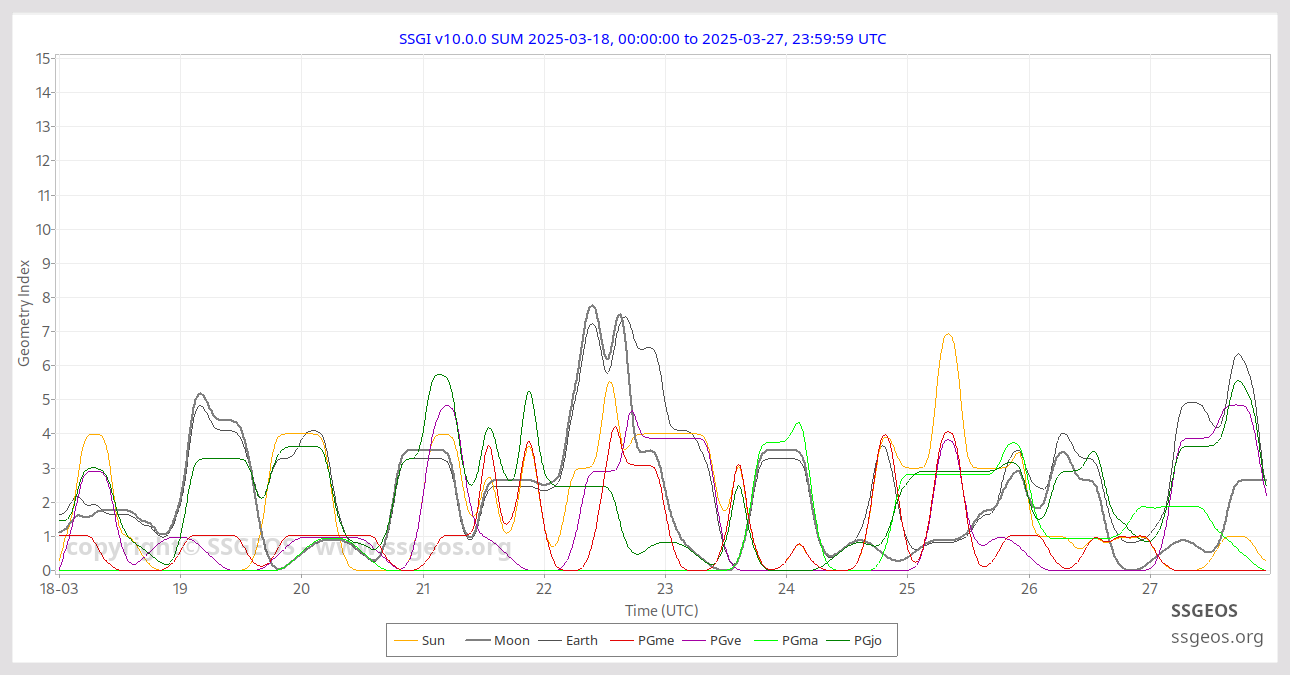Click the 27 tick on time axis
This screenshot has width=1290, height=675.
click(1150, 590)
